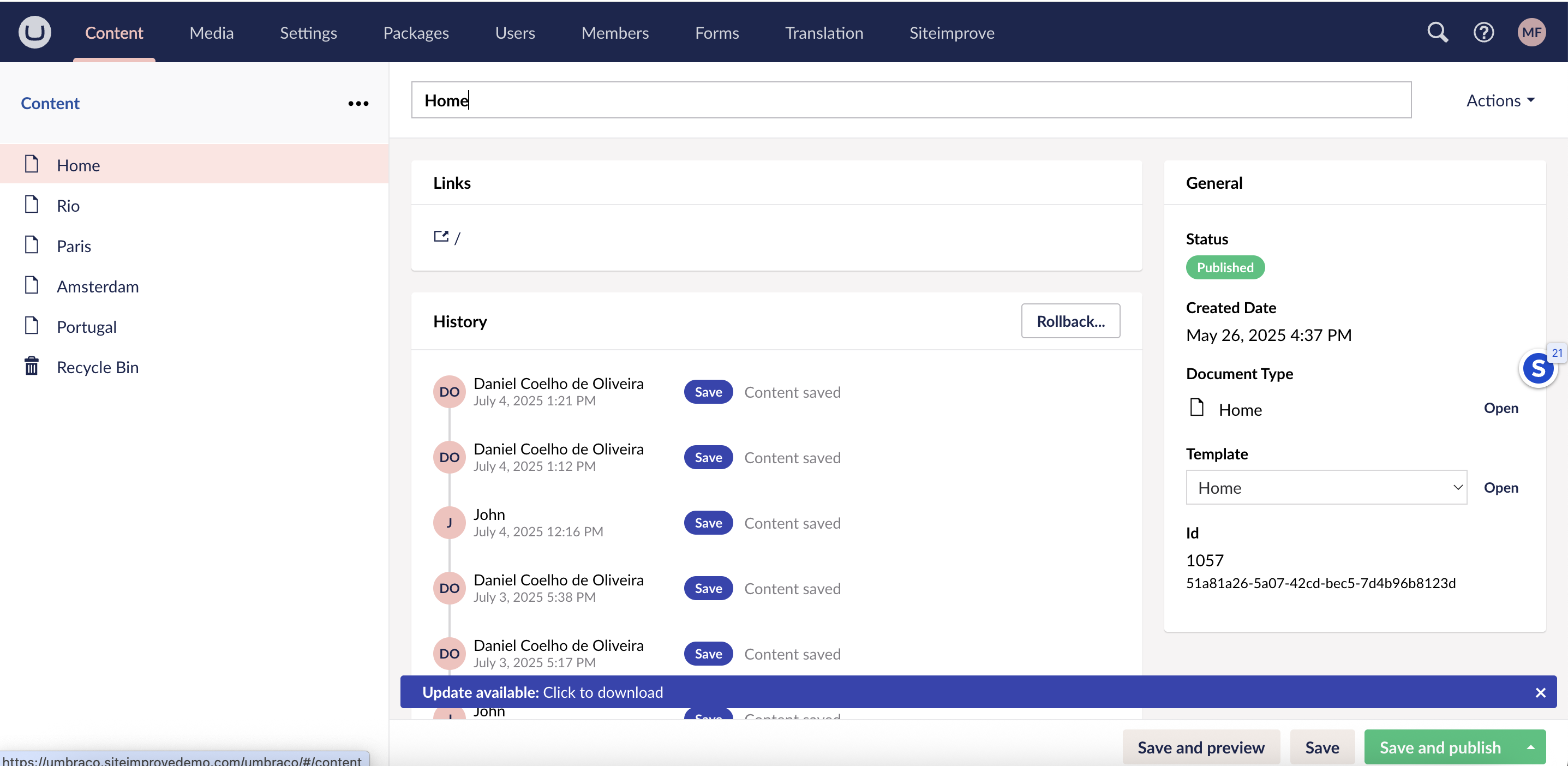Image resolution: width=1568 pixels, height=766 pixels.
Task: Select the Portugal content node
Action: point(86,327)
